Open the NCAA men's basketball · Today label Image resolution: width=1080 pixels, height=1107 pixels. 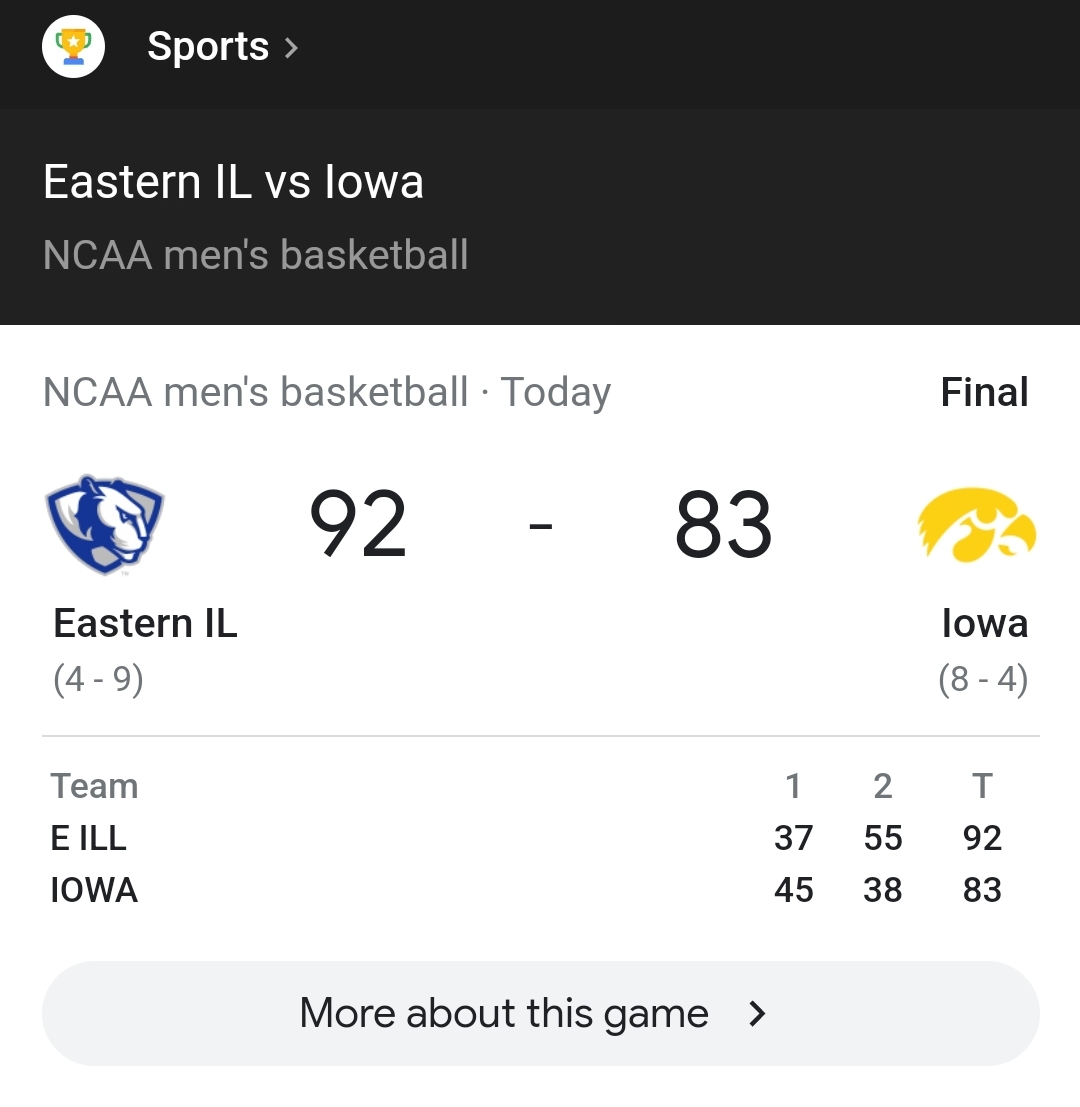(327, 392)
